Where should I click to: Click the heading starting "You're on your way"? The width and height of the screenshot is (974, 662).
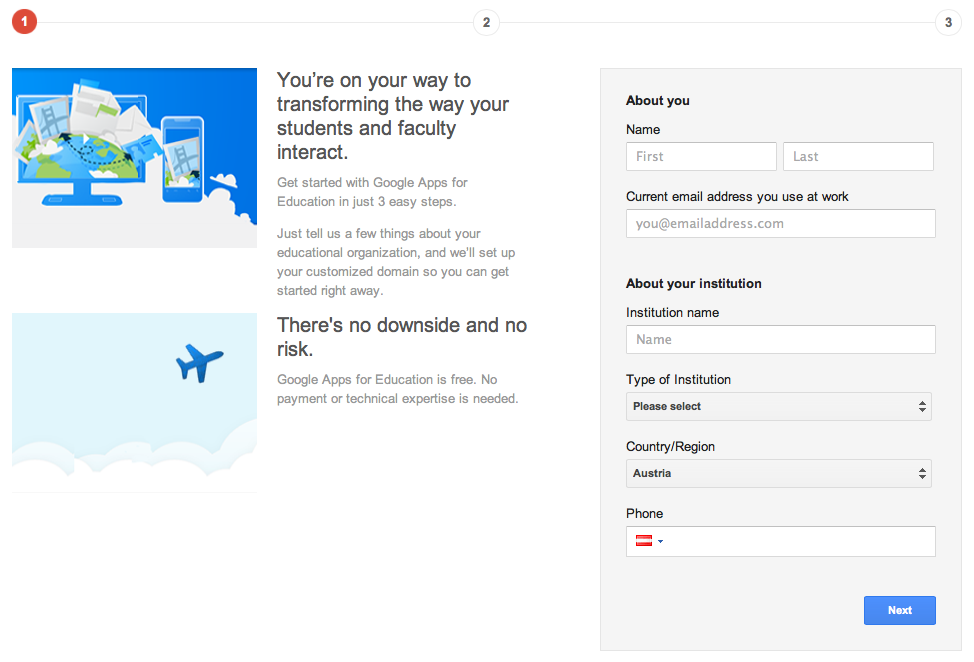pyautogui.click(x=393, y=116)
